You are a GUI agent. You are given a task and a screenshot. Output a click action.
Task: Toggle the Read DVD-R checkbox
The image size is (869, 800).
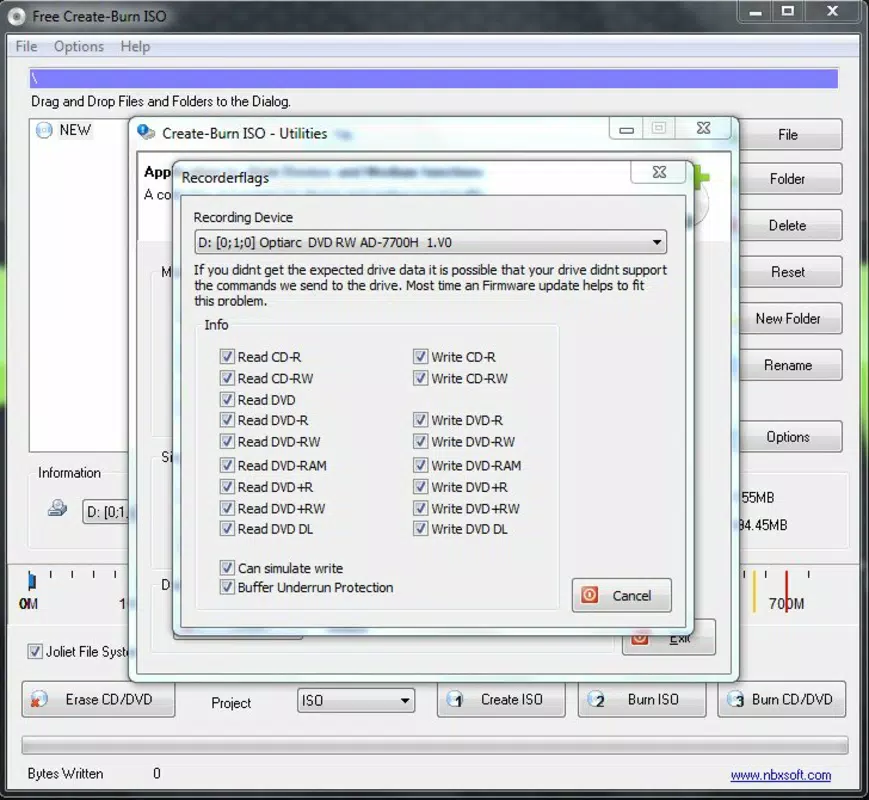click(227, 420)
